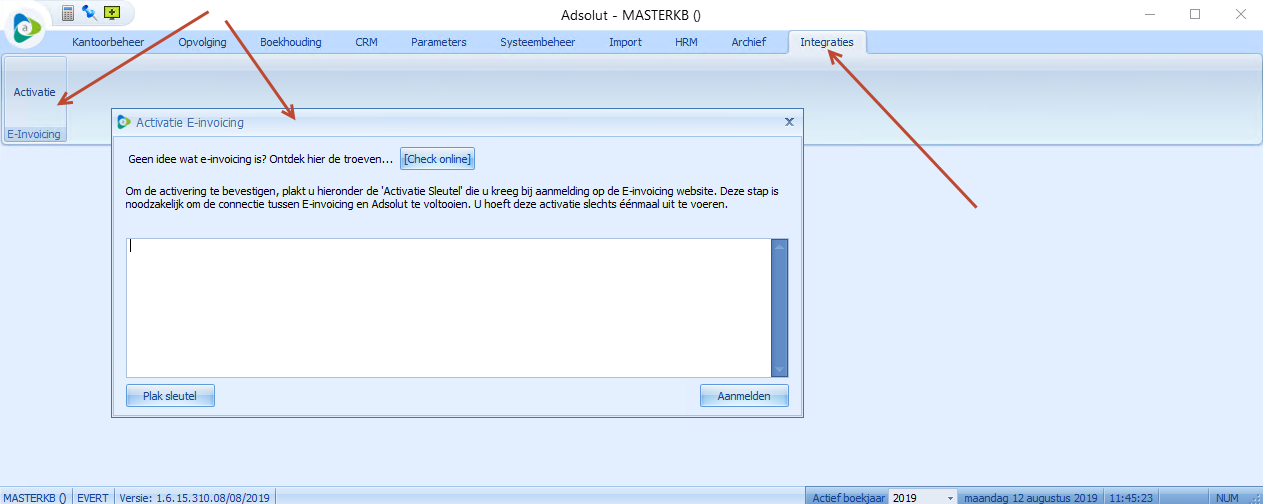Click the text area scrollbar up arrow
This screenshot has height=504, width=1263.
[780, 246]
